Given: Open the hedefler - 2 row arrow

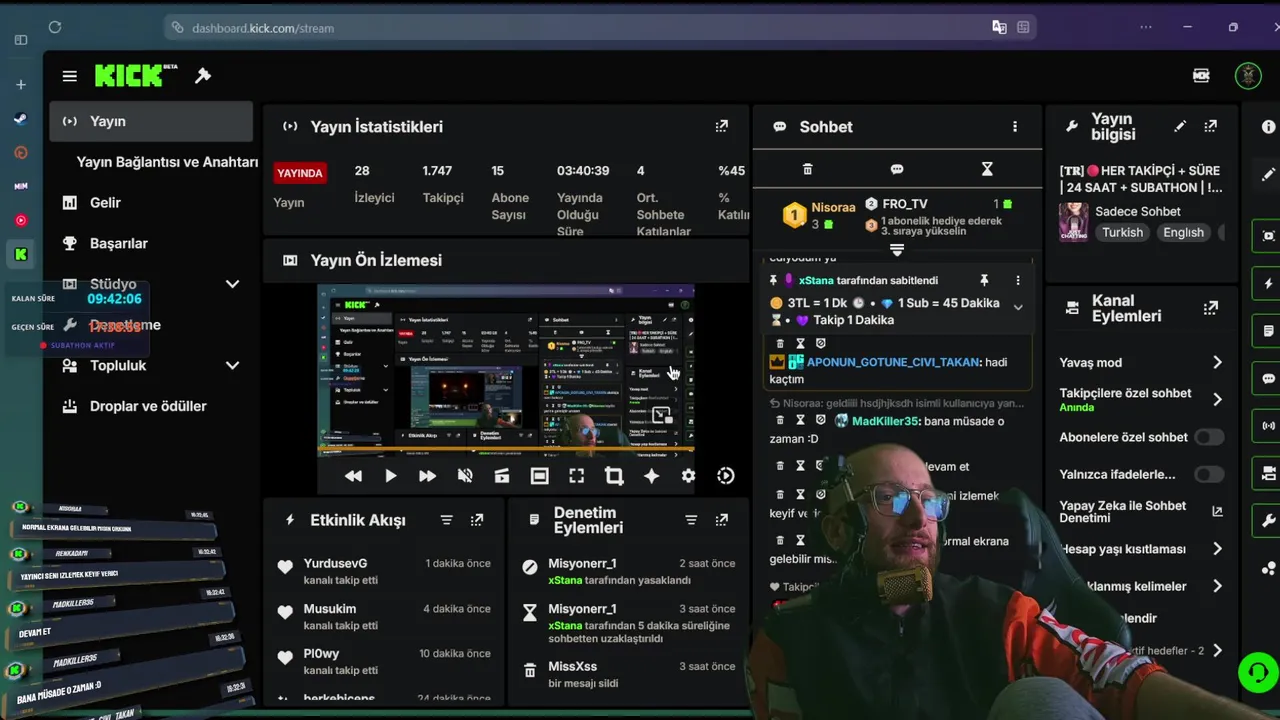Looking at the screenshot, I should pos(1217,650).
